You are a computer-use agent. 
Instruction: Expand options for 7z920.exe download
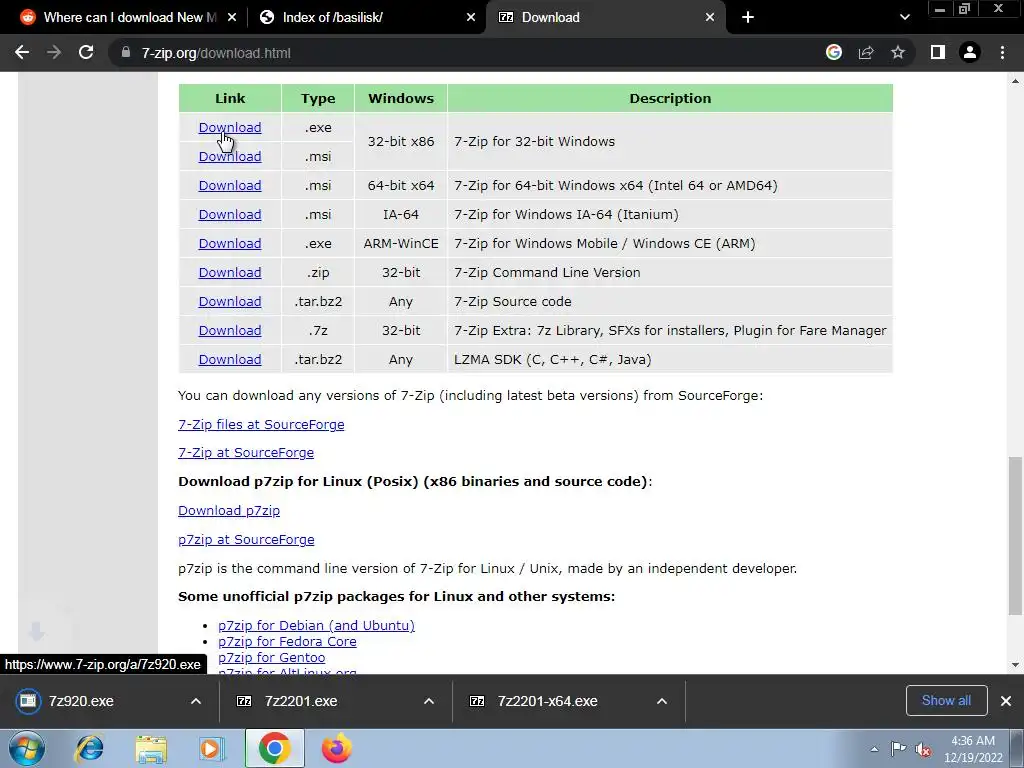pos(195,701)
